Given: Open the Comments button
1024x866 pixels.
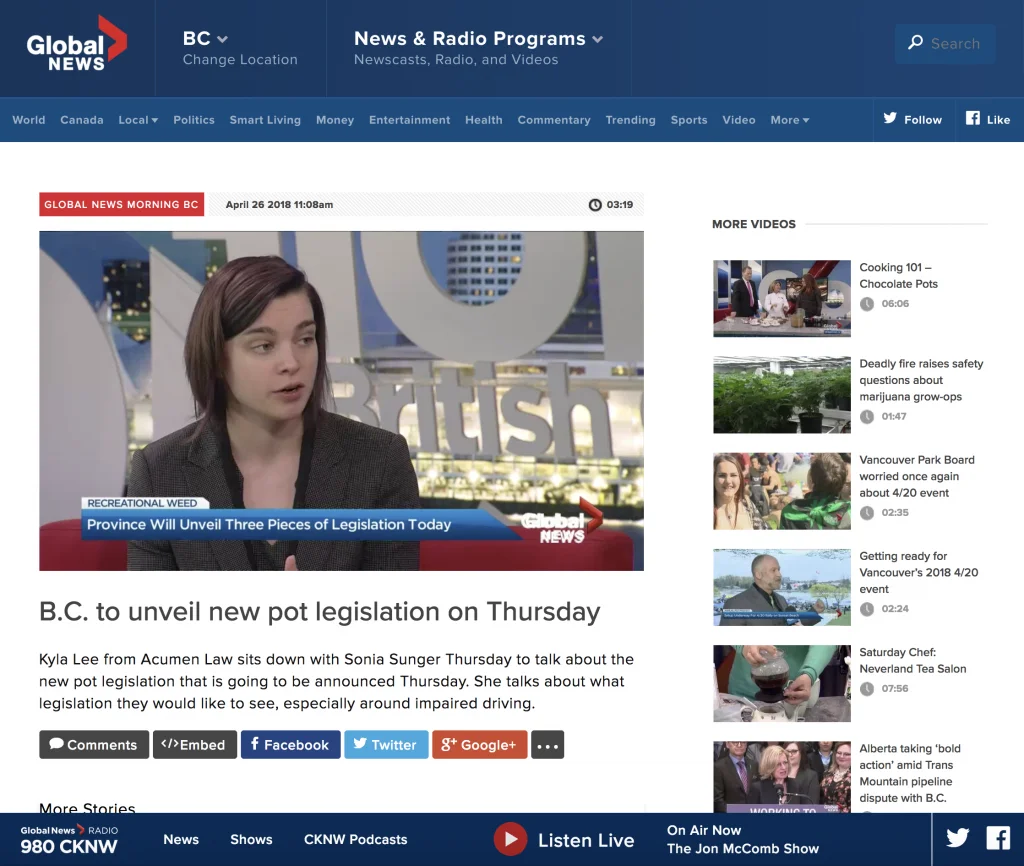Looking at the screenshot, I should (x=94, y=745).
